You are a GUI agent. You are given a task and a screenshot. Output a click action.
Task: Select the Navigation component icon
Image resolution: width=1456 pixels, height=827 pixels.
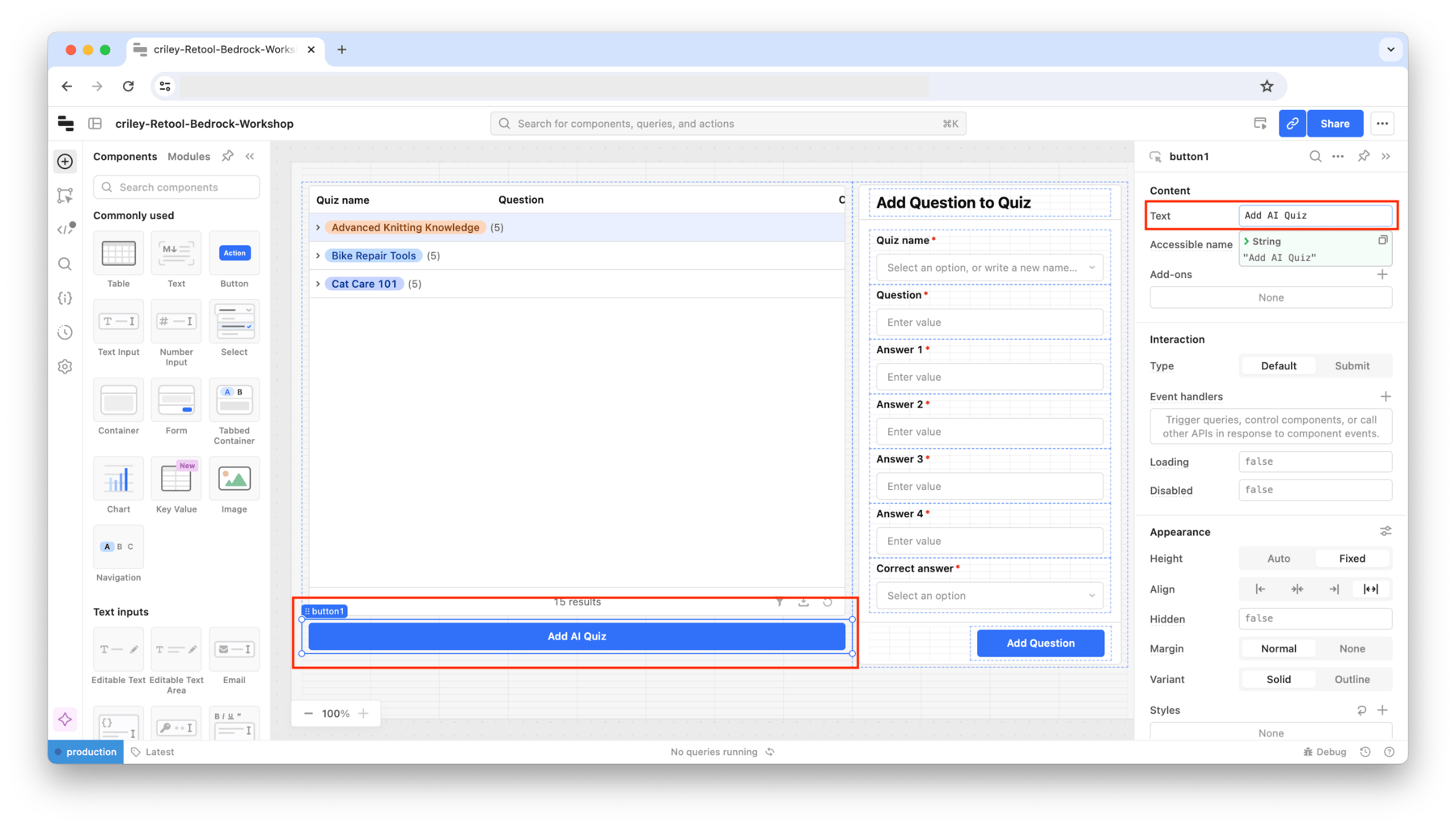click(119, 547)
